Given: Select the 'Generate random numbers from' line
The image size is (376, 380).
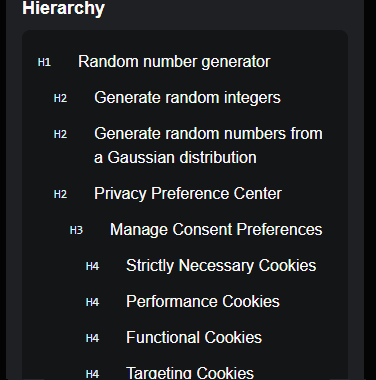Looking at the screenshot, I should (x=208, y=134).
